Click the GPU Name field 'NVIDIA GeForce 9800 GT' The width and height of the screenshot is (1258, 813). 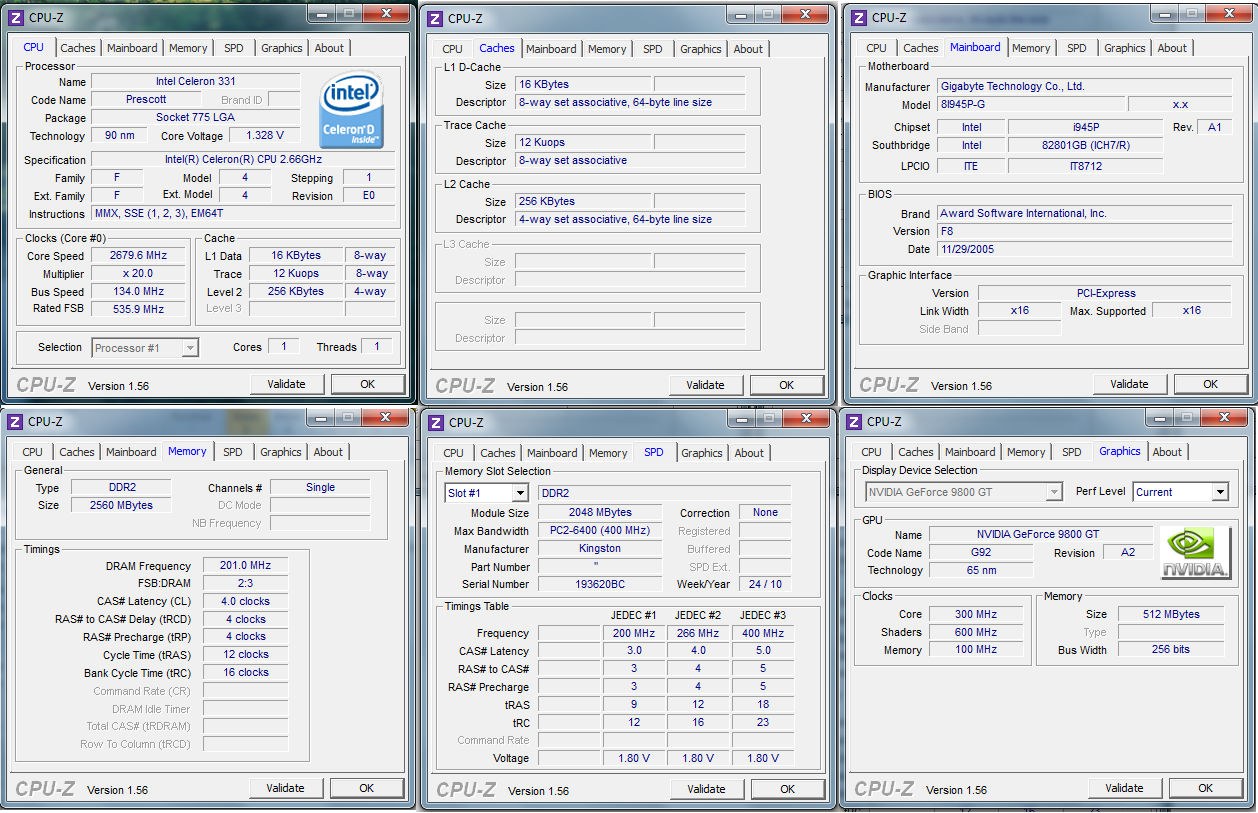pyautogui.click(x=1040, y=535)
